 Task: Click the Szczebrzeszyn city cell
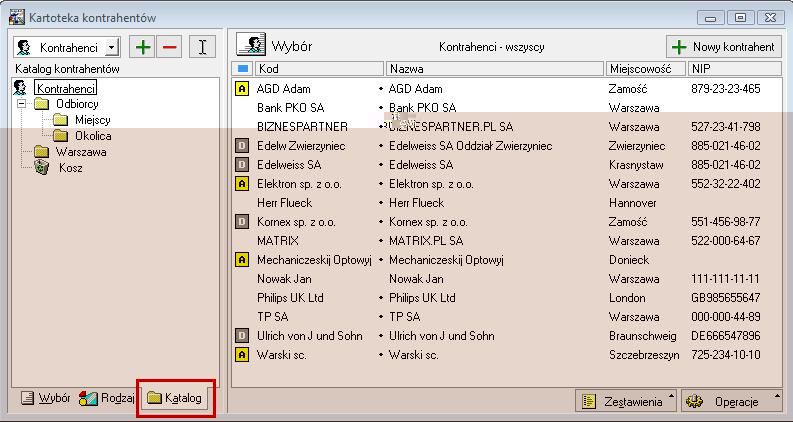644,355
